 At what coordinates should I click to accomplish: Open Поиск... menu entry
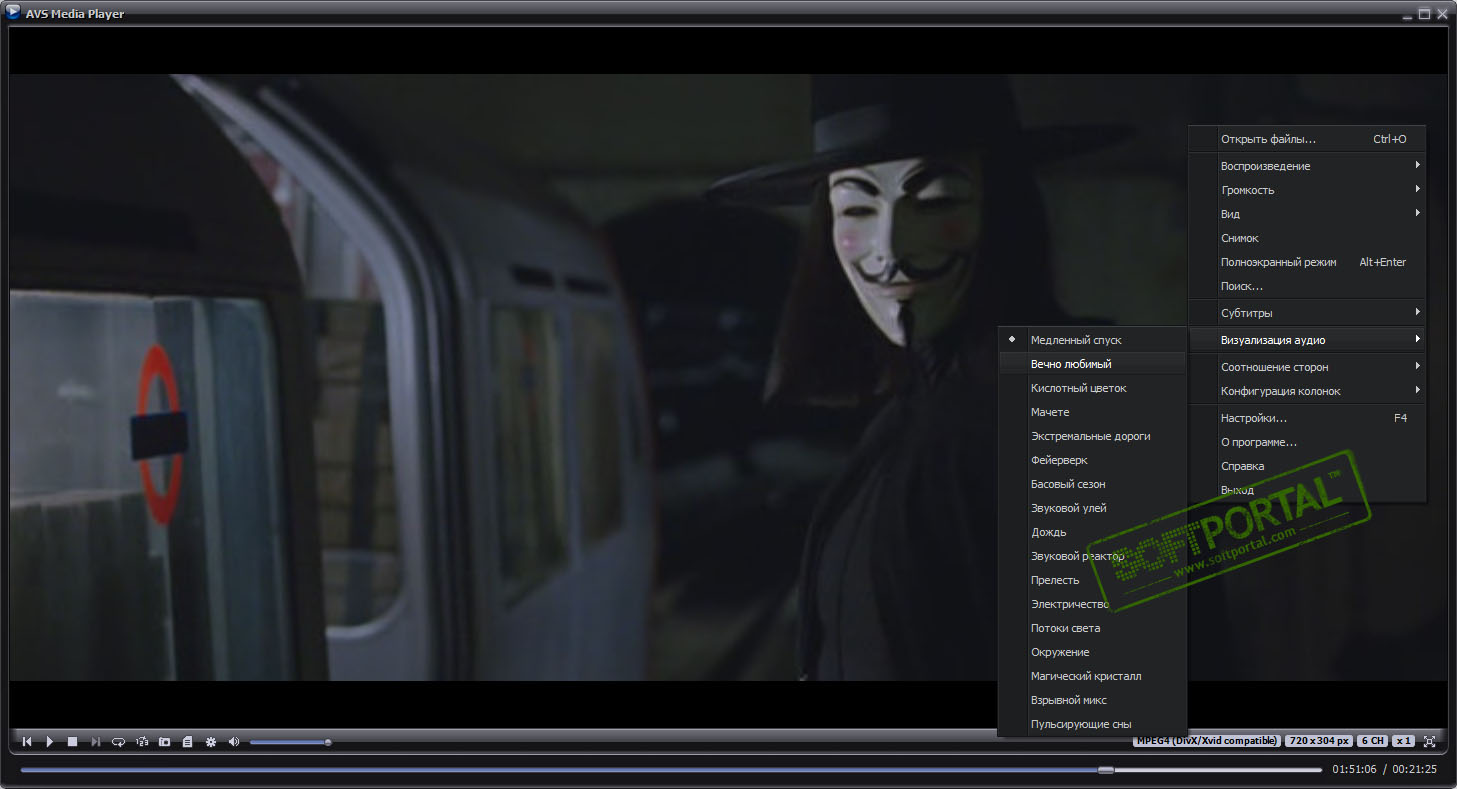[1306, 286]
